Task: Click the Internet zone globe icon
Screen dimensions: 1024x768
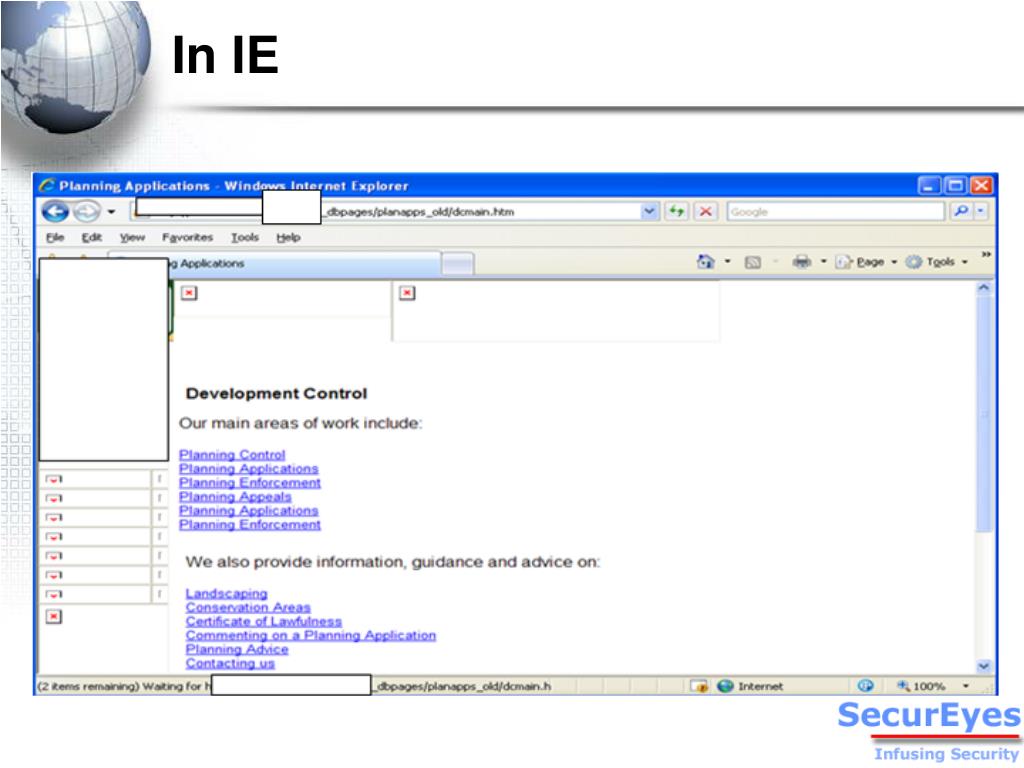Action: click(726, 686)
